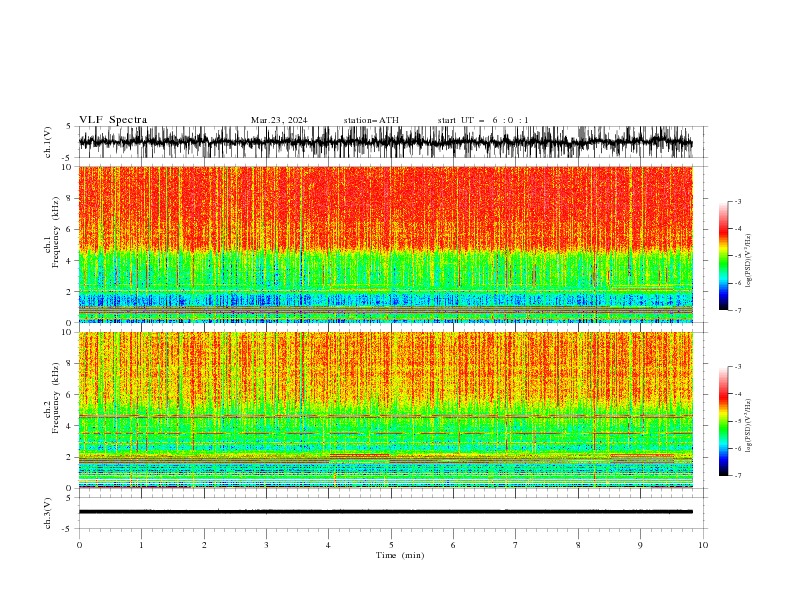Click time axis tick label "7"

coord(516,545)
